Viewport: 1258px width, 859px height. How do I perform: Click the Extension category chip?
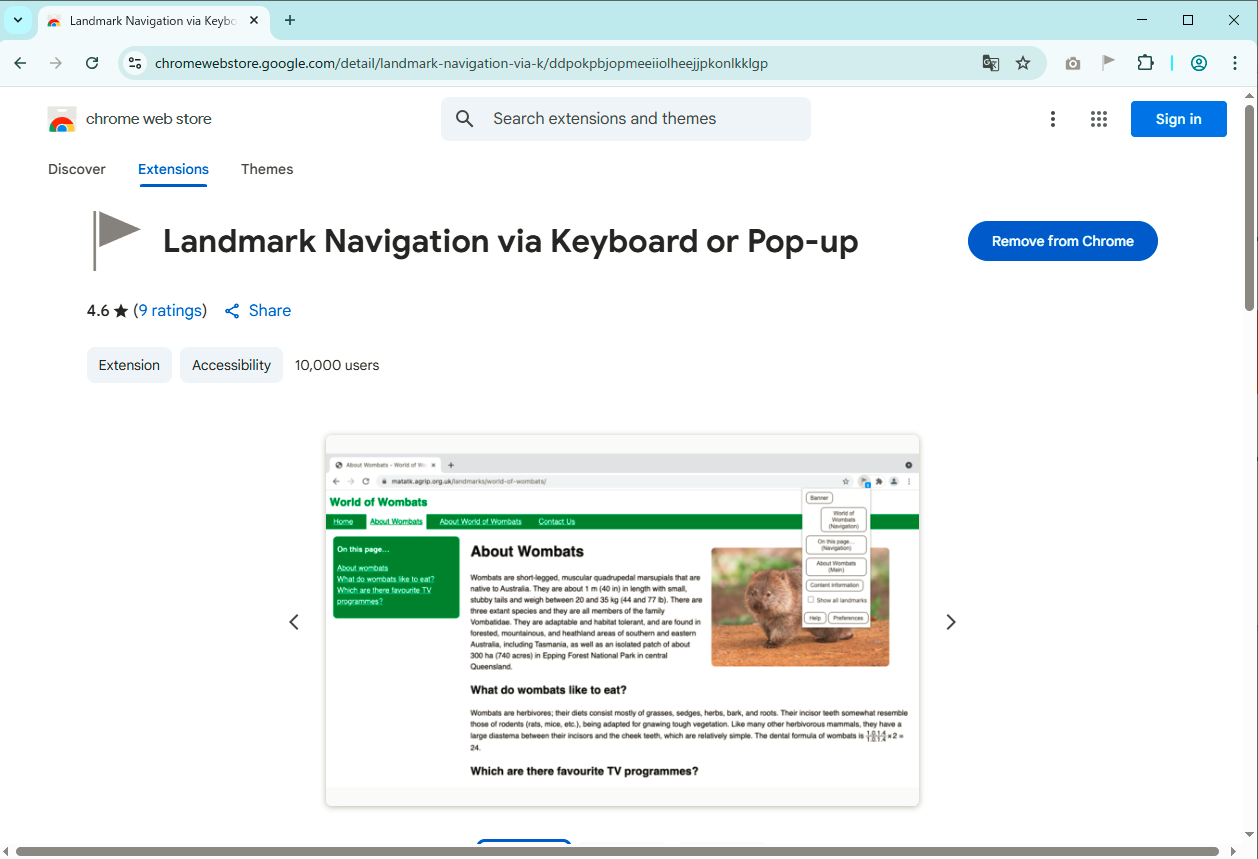pos(129,365)
